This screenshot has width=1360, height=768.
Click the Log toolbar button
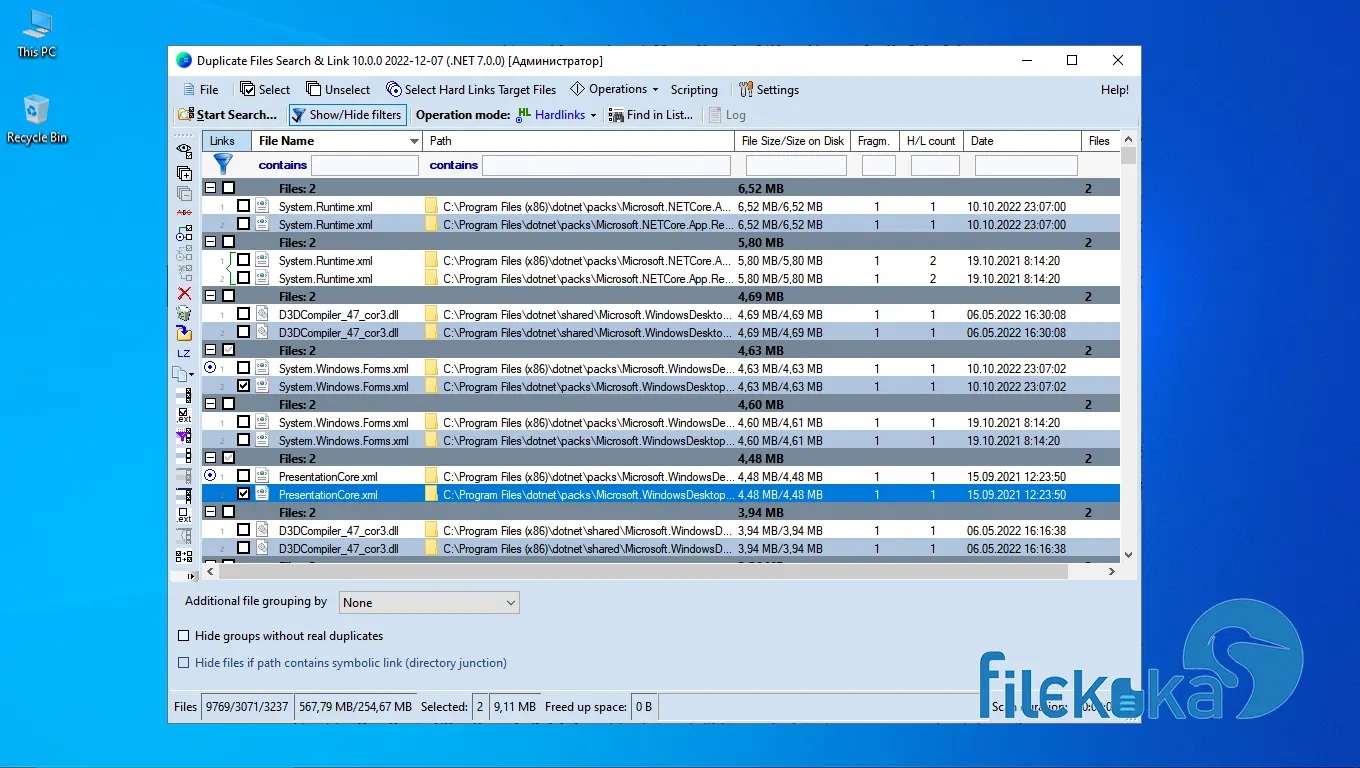tap(727, 115)
